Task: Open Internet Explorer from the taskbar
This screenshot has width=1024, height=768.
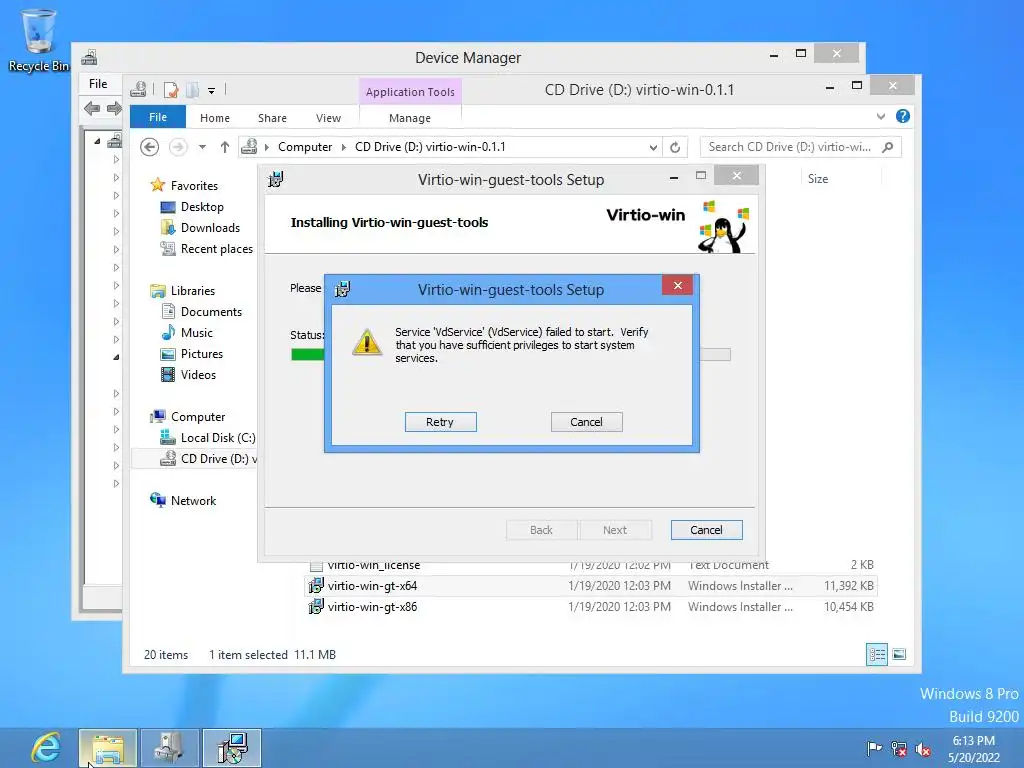Action: pos(46,748)
